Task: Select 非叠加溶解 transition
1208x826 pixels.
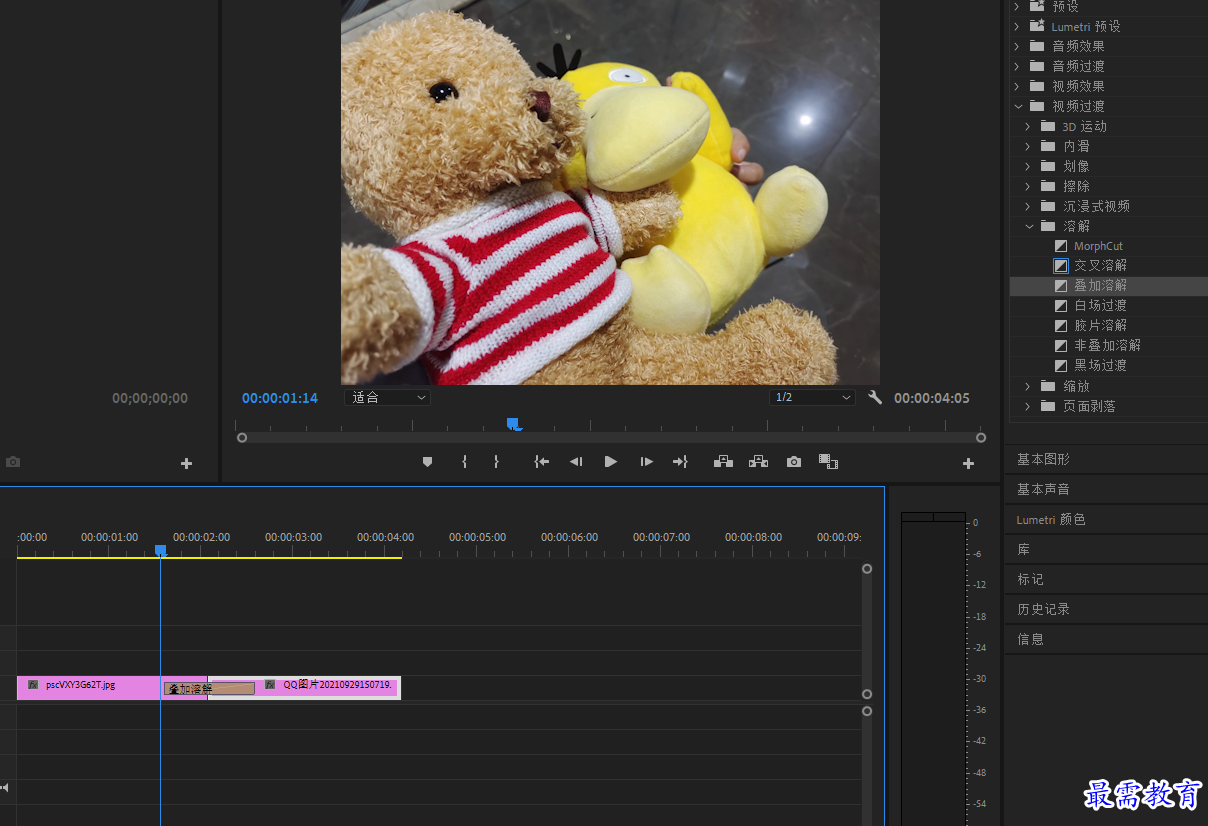Action: coord(1107,346)
